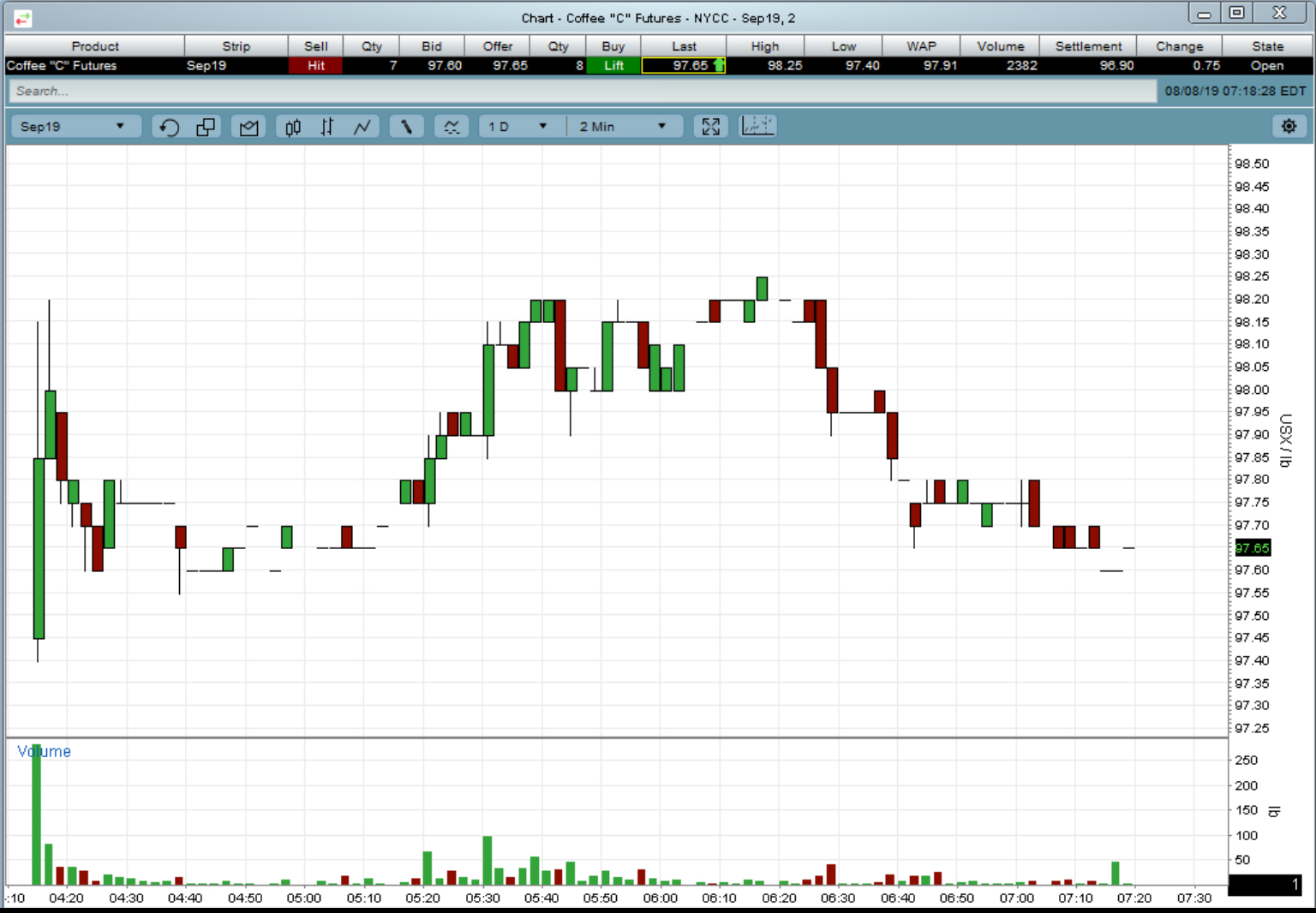Click the Settlement column header
This screenshot has height=913, width=1316.
(1088, 46)
